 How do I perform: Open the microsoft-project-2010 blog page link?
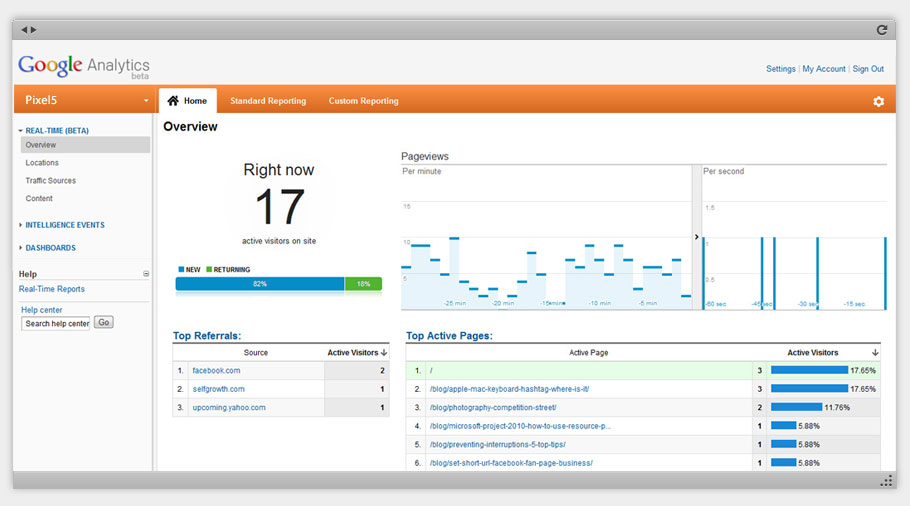[520, 426]
